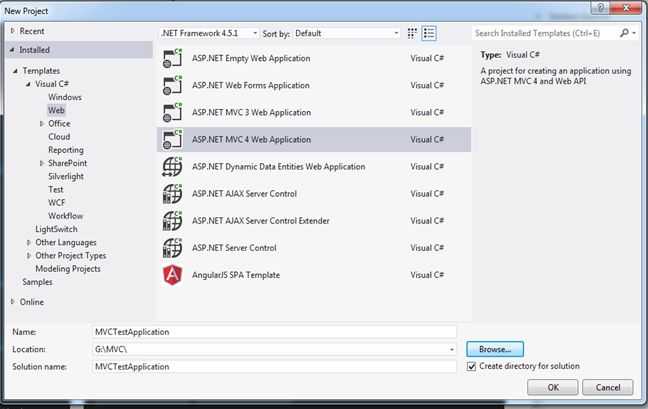The image size is (648, 409).
Task: Select the Samples tree item
Action: tap(37, 282)
